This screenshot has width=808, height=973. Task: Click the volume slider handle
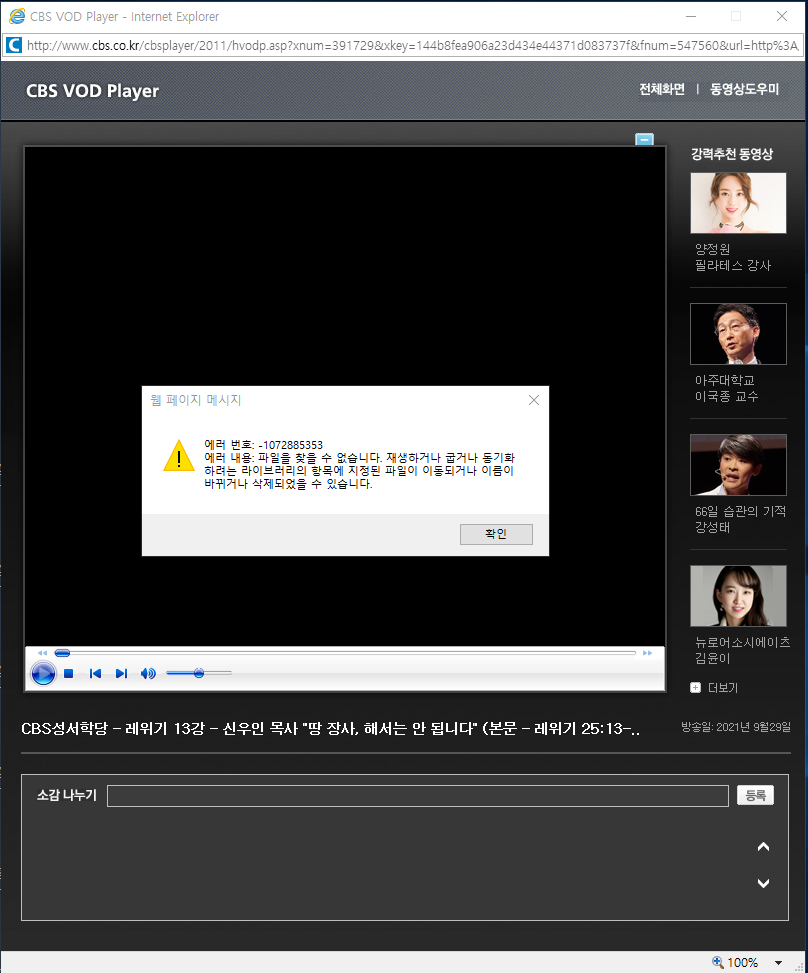pyautogui.click(x=199, y=674)
